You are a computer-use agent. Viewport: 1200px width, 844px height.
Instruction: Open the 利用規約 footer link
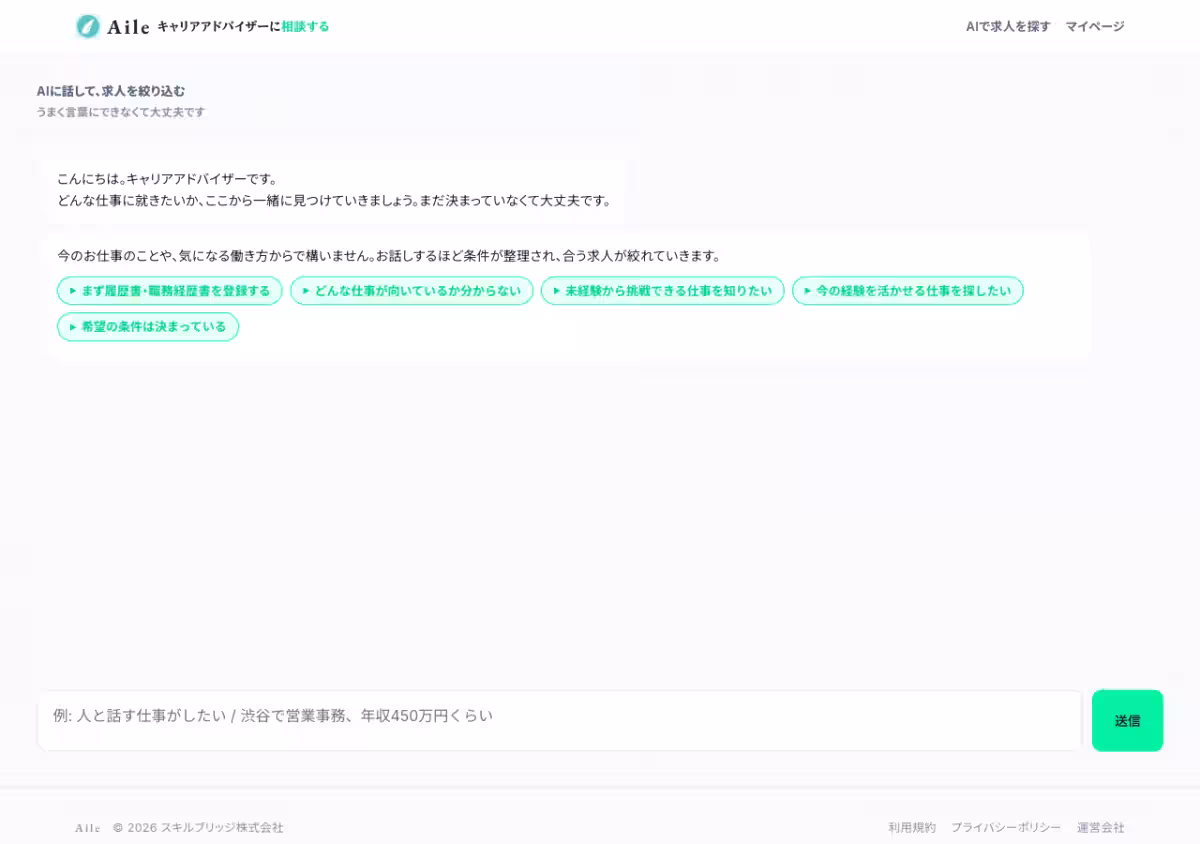[912, 828]
